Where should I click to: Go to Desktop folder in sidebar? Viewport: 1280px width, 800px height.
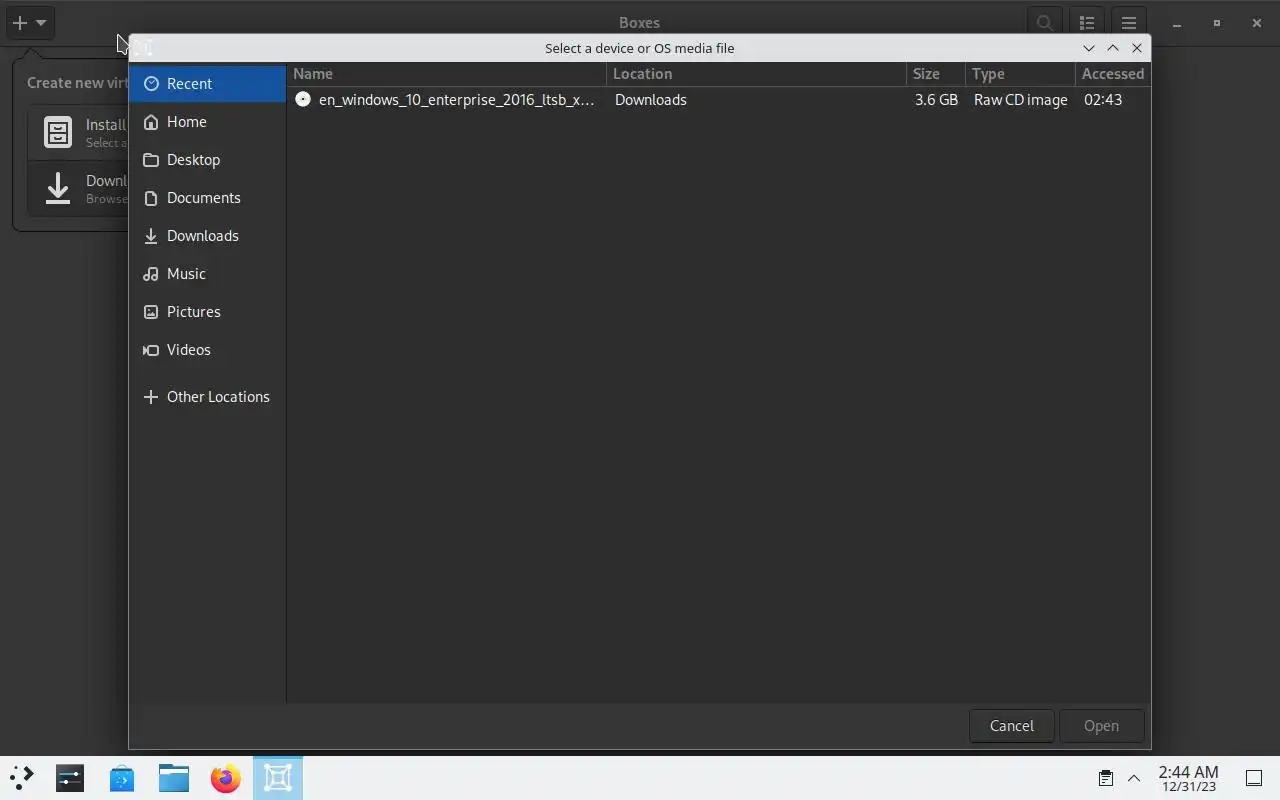[x=207, y=160]
